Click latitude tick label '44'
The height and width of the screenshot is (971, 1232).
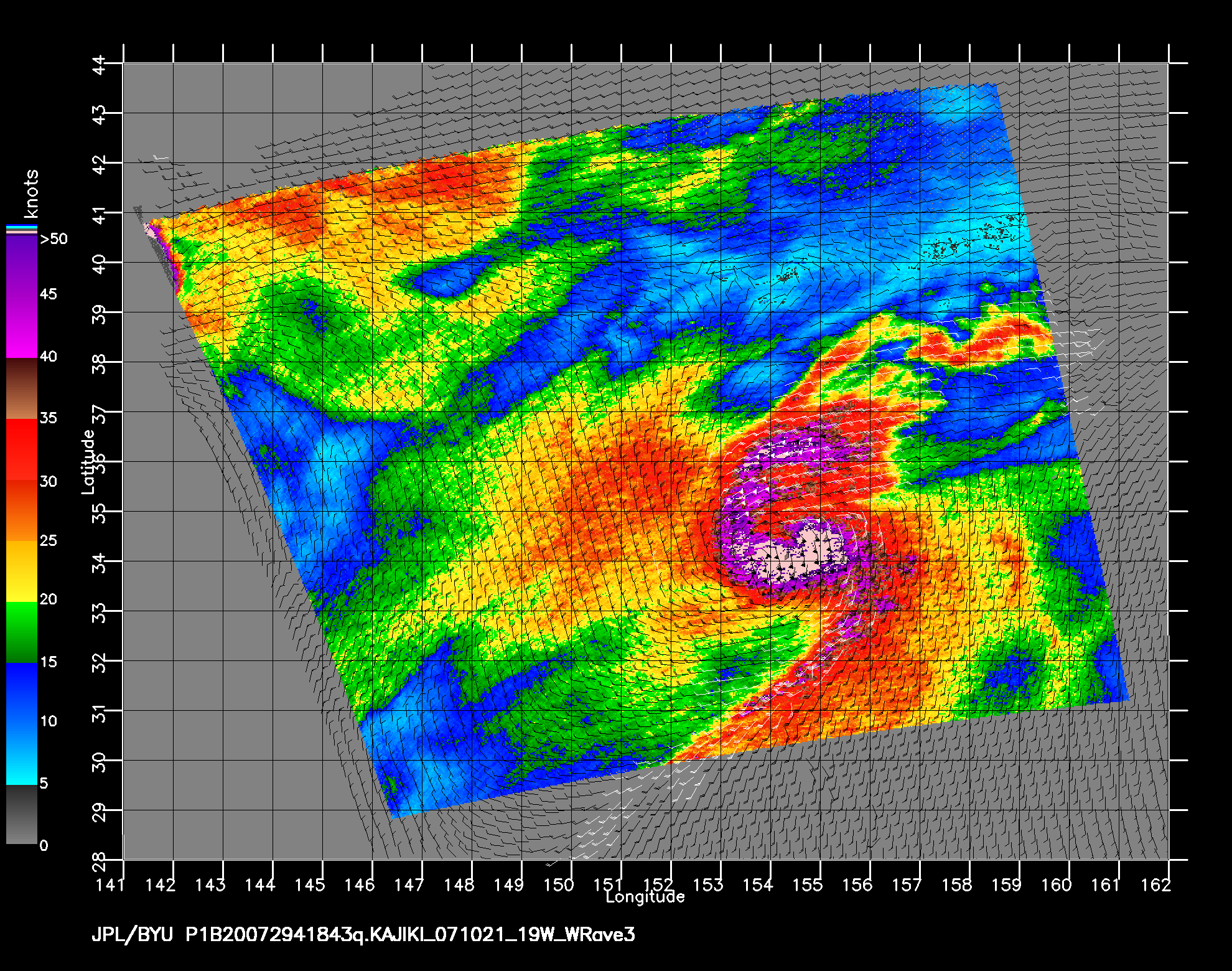(100, 64)
